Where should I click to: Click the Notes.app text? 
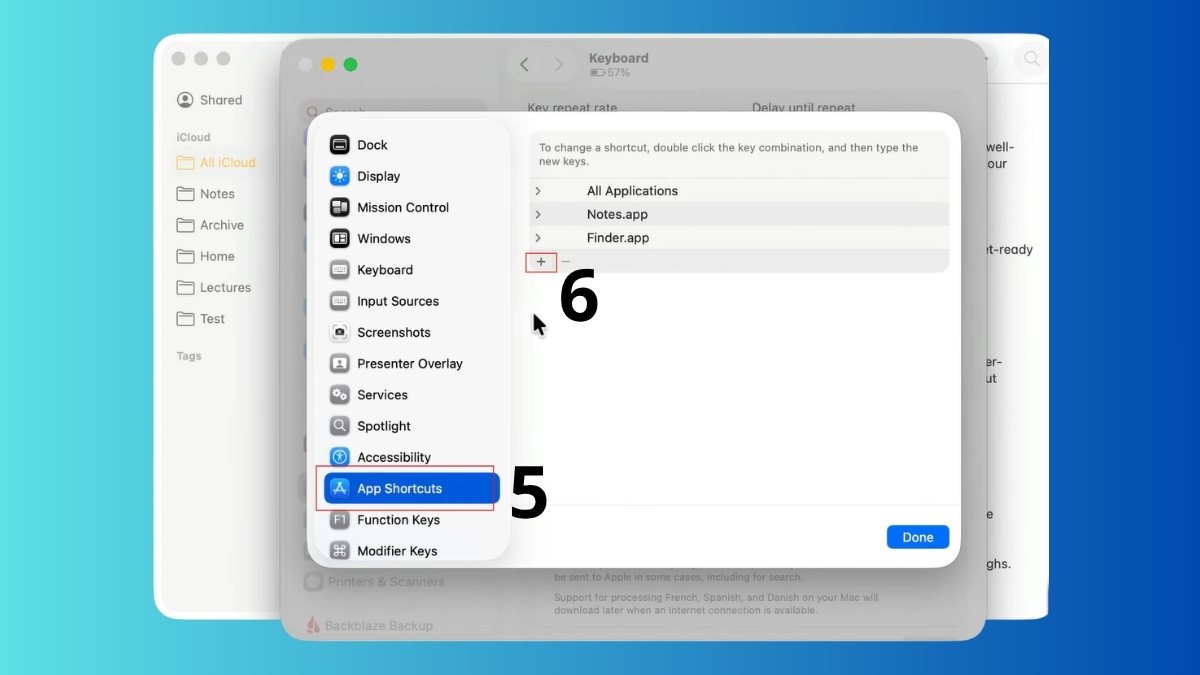pos(617,214)
